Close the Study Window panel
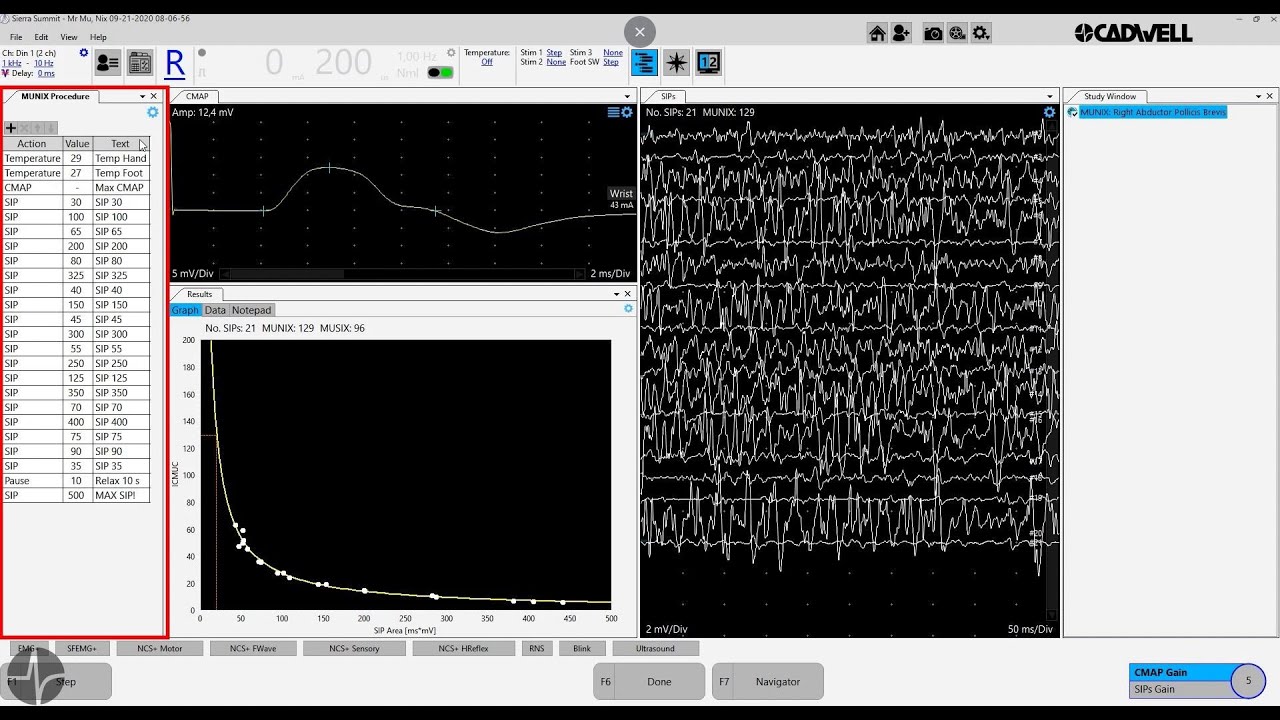The height and width of the screenshot is (720, 1280). point(1270,96)
